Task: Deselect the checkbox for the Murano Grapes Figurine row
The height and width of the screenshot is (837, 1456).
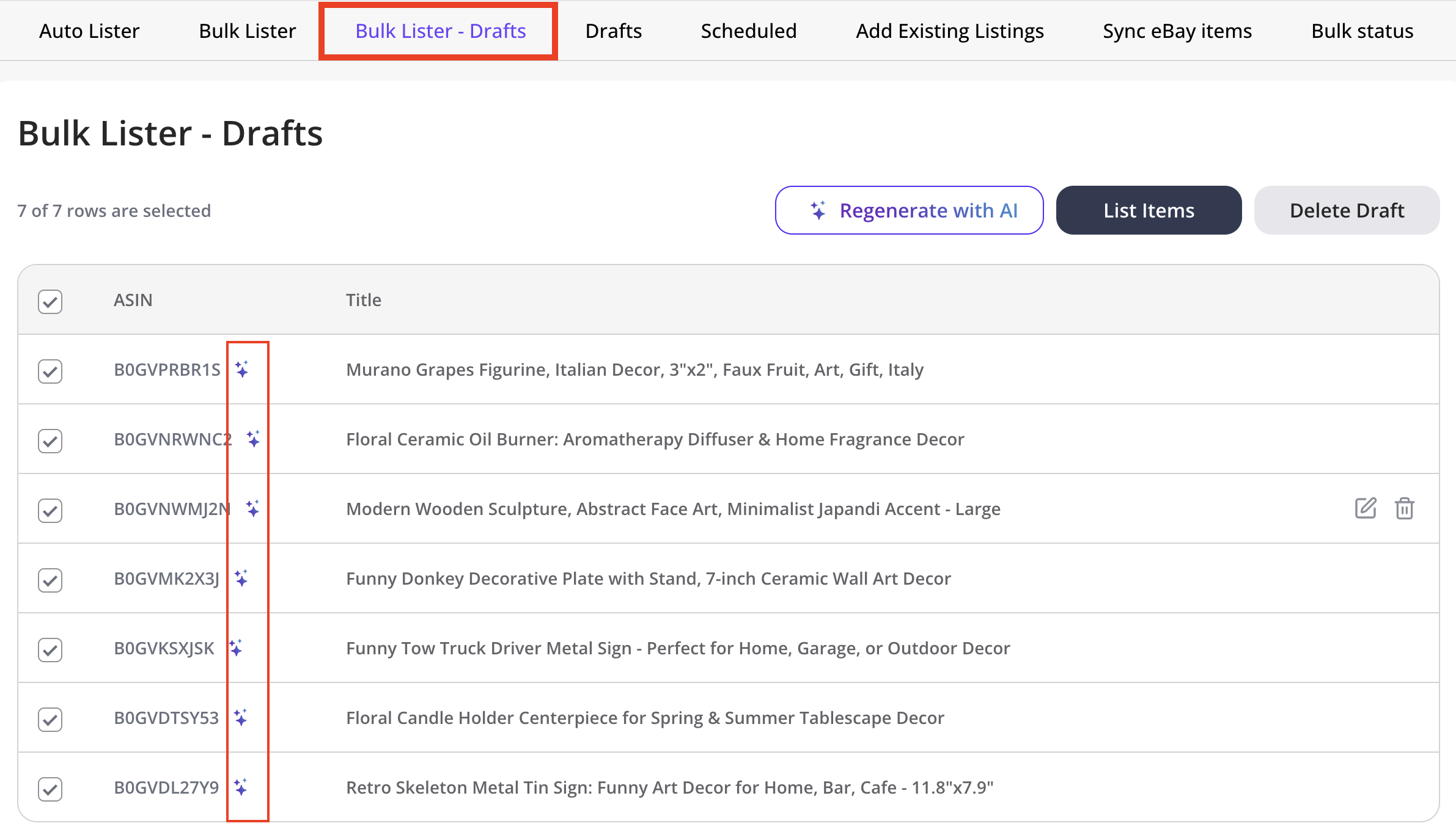Action: pos(50,371)
